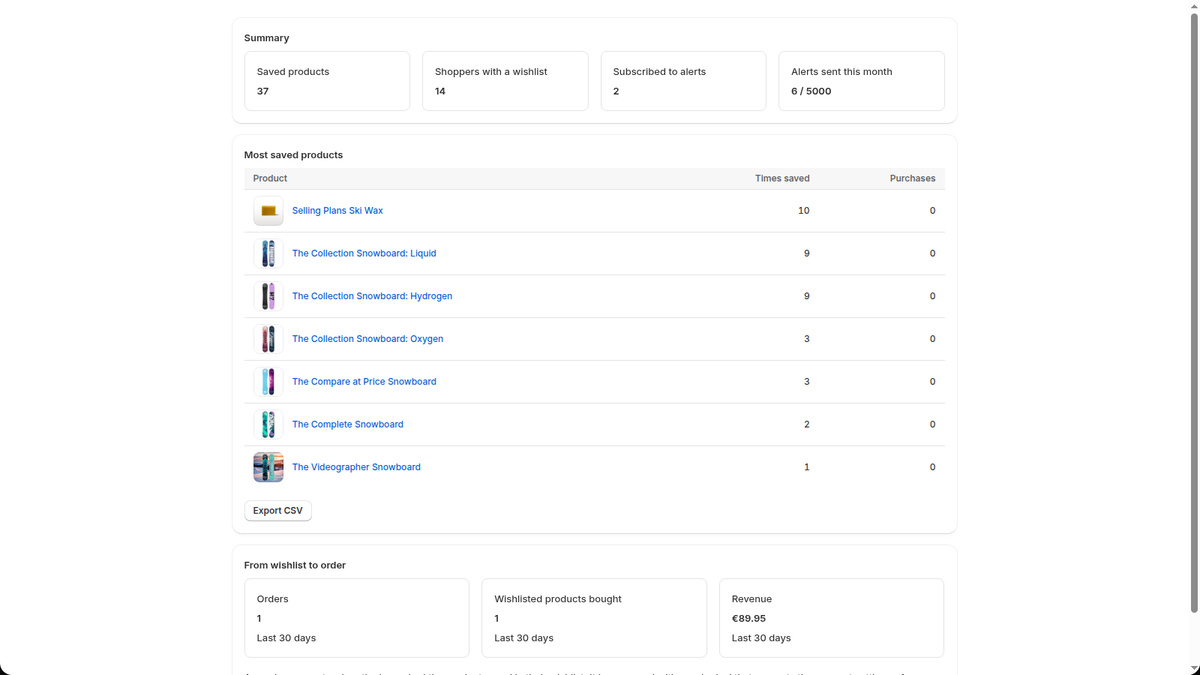Open The Compare at Price Snowboard link
The width and height of the screenshot is (1200, 675).
tap(364, 382)
